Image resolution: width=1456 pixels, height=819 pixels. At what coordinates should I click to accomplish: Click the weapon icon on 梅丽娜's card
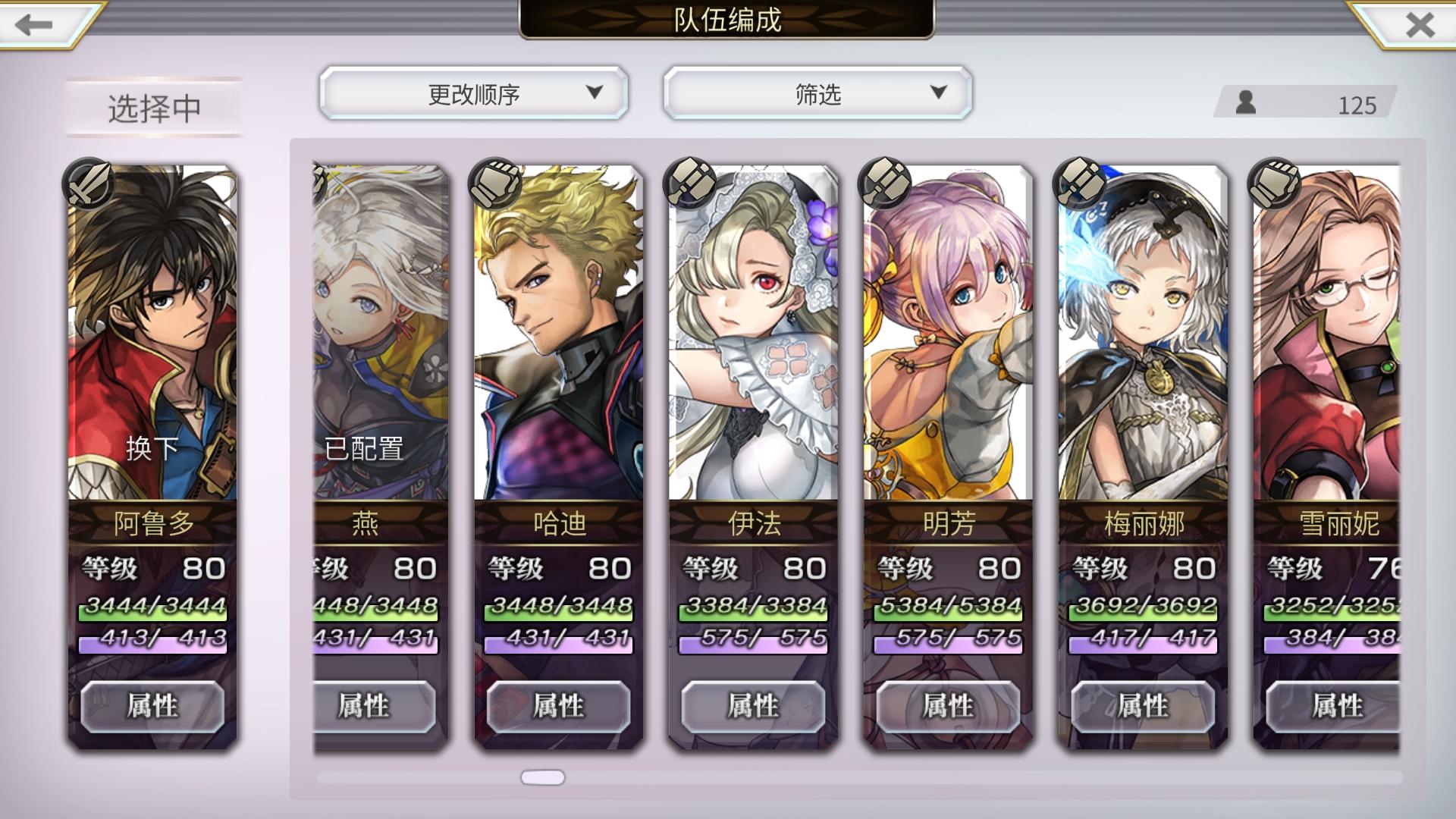1080,183
